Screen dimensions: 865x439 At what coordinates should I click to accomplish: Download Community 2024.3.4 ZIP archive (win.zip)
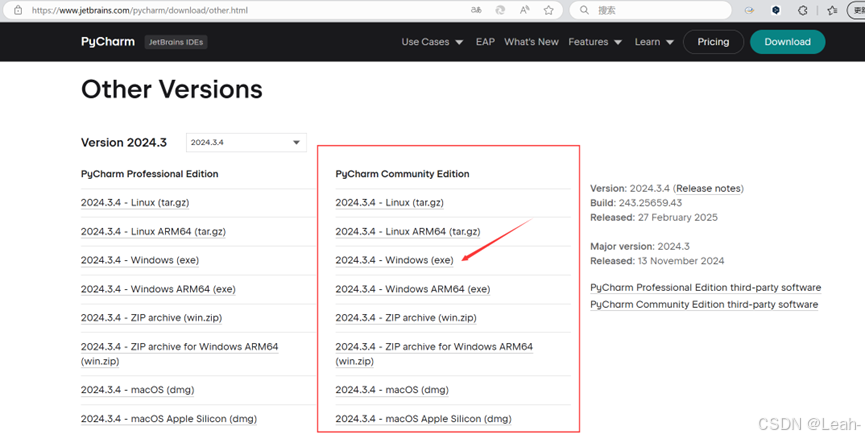[x=406, y=318]
